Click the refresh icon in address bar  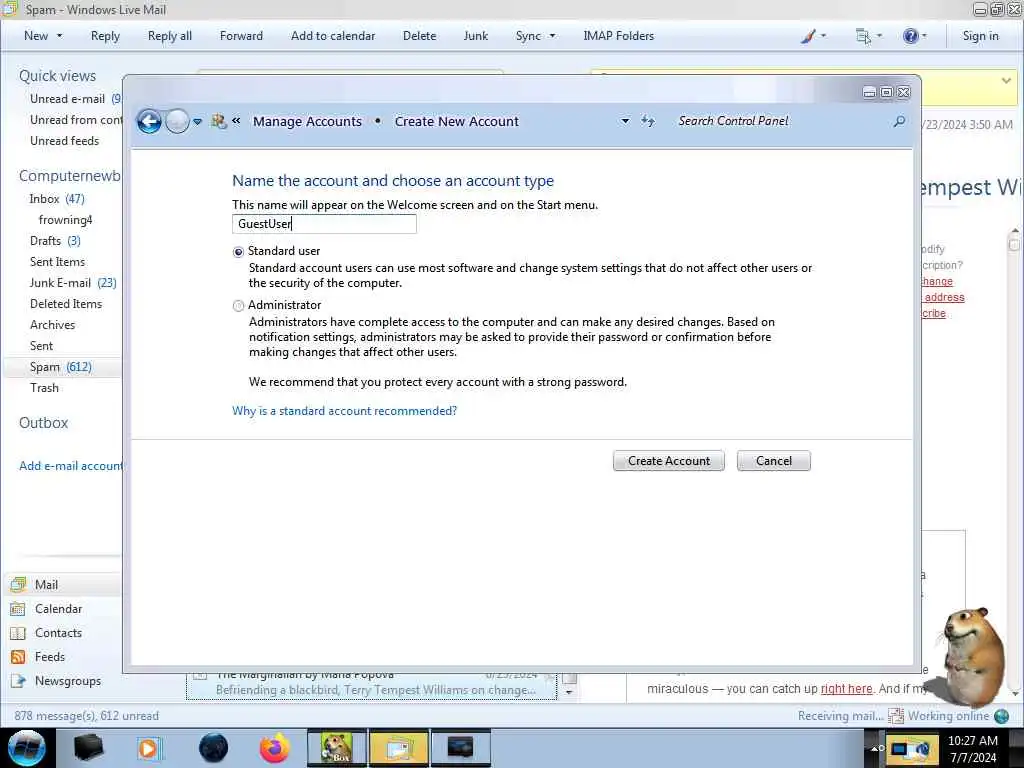click(648, 121)
